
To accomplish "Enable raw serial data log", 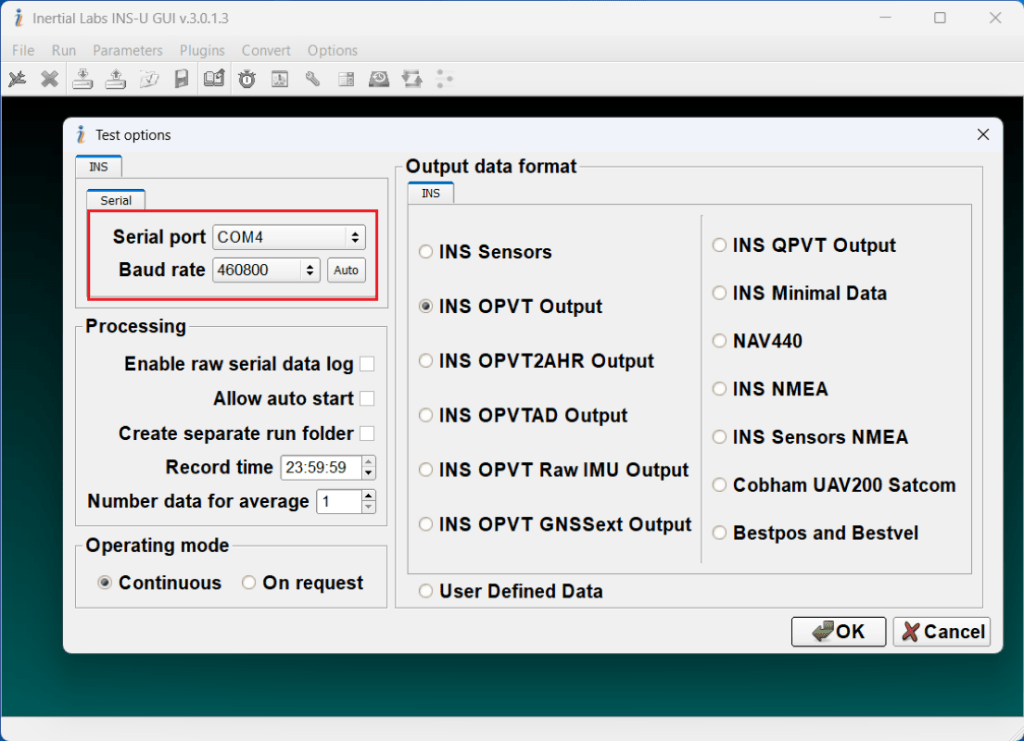I will (x=367, y=364).
